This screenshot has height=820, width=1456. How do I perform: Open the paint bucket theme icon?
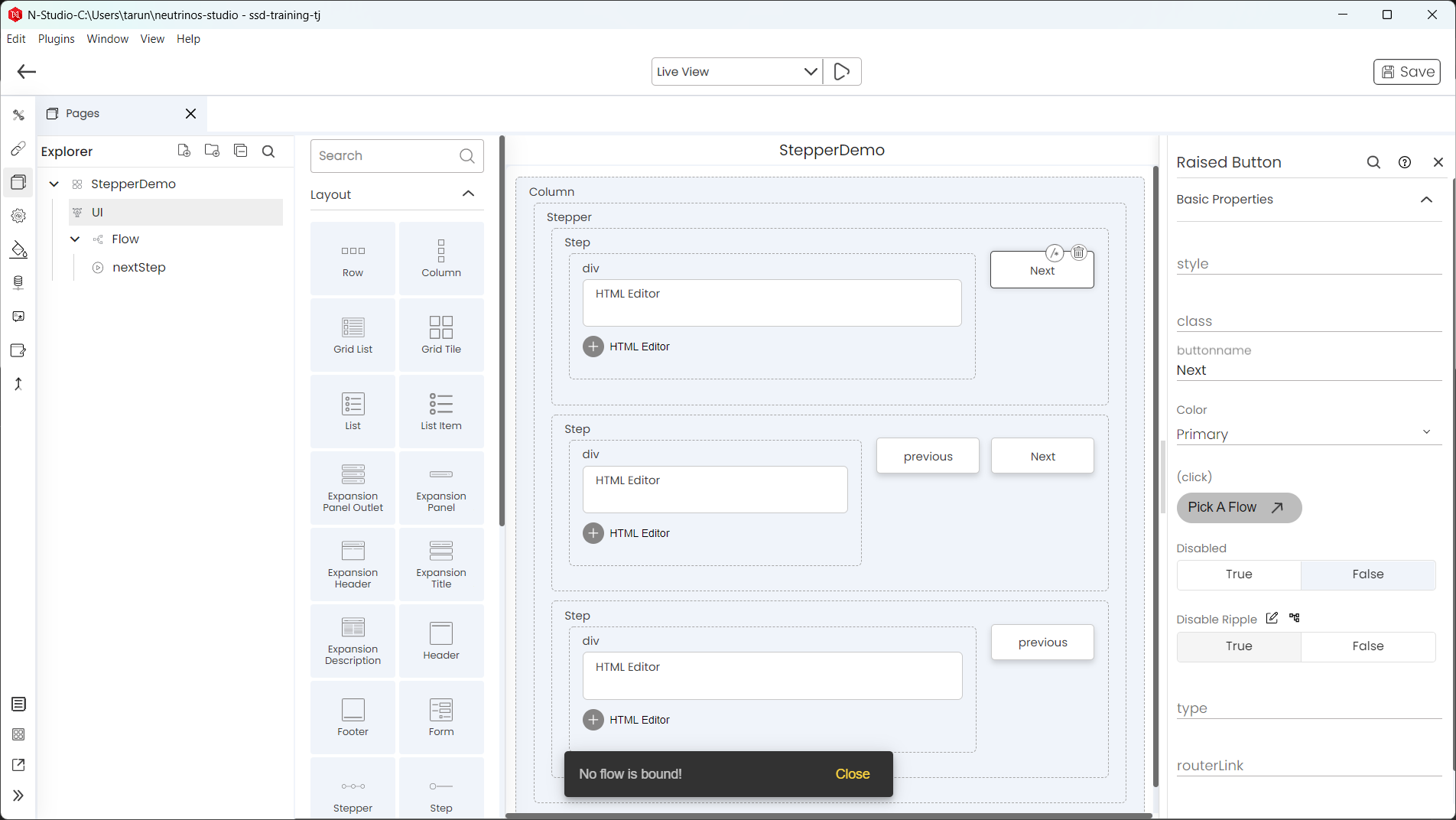pos(18,249)
